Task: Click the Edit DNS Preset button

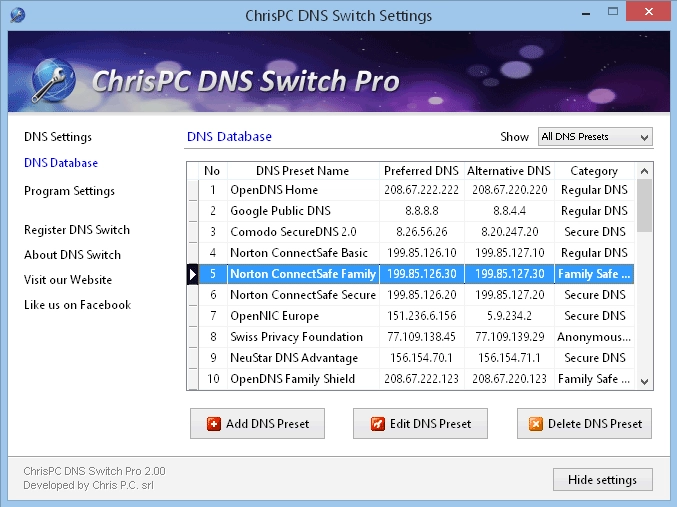Action: (421, 424)
